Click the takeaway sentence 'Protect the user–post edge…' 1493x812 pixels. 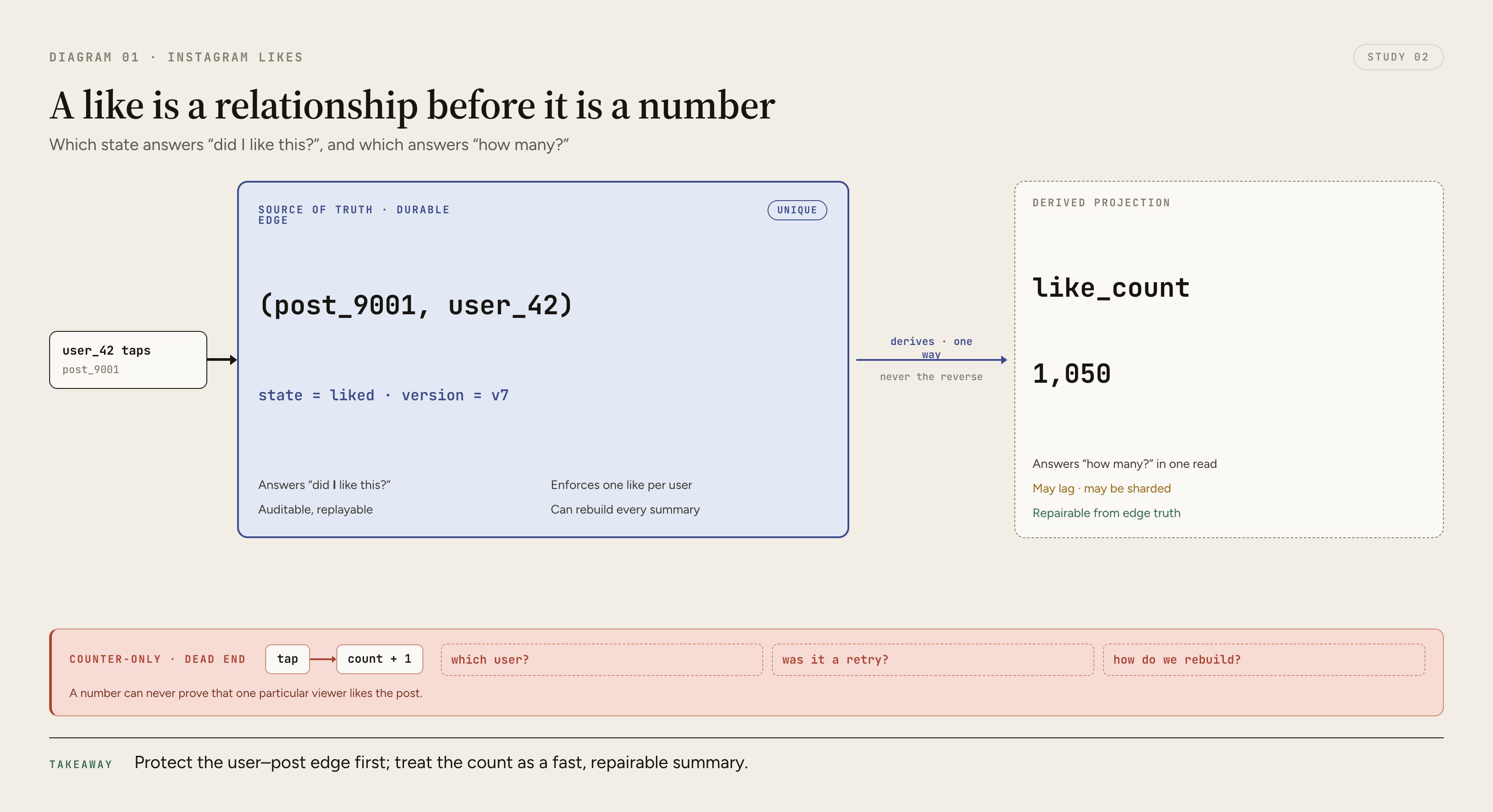[x=441, y=762]
